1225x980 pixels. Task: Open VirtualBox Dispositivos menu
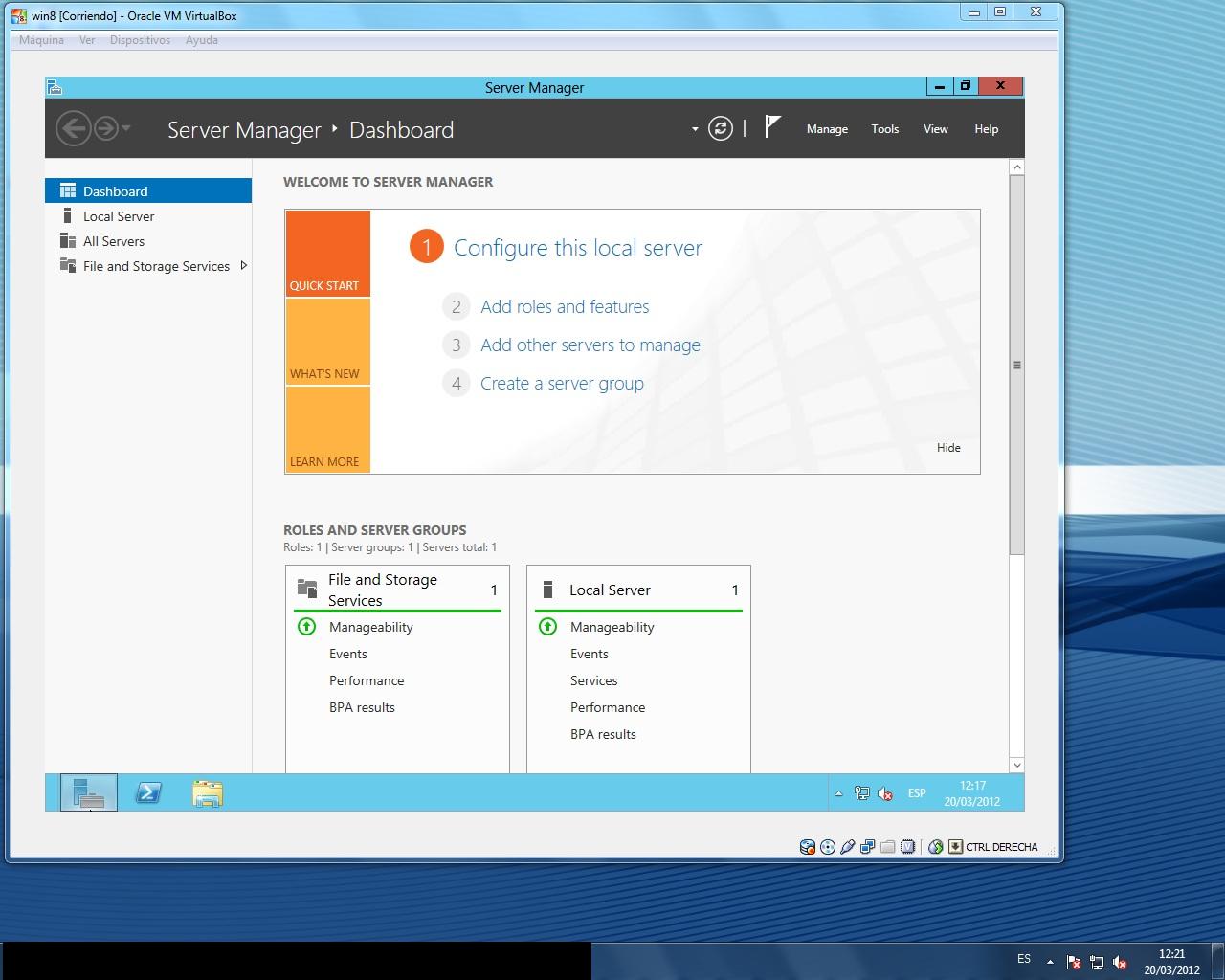140,40
